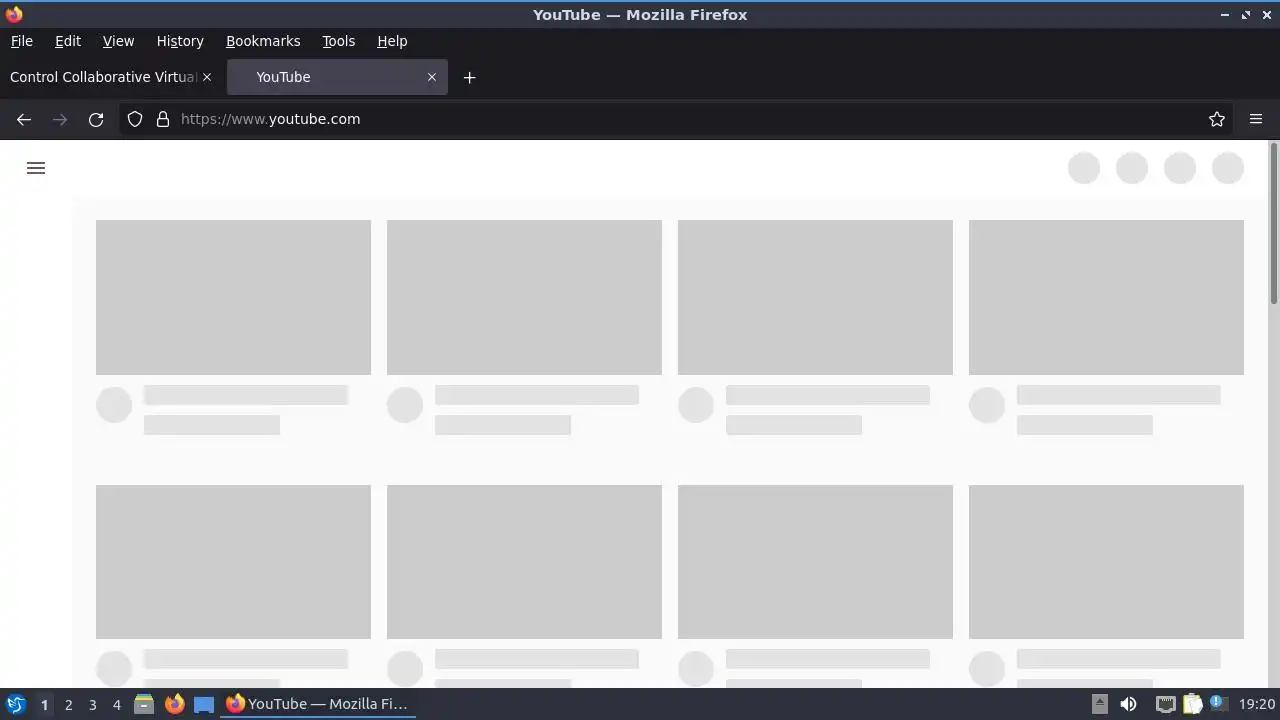This screenshot has height=720, width=1280.
Task: Open the File menu
Action: [x=21, y=41]
